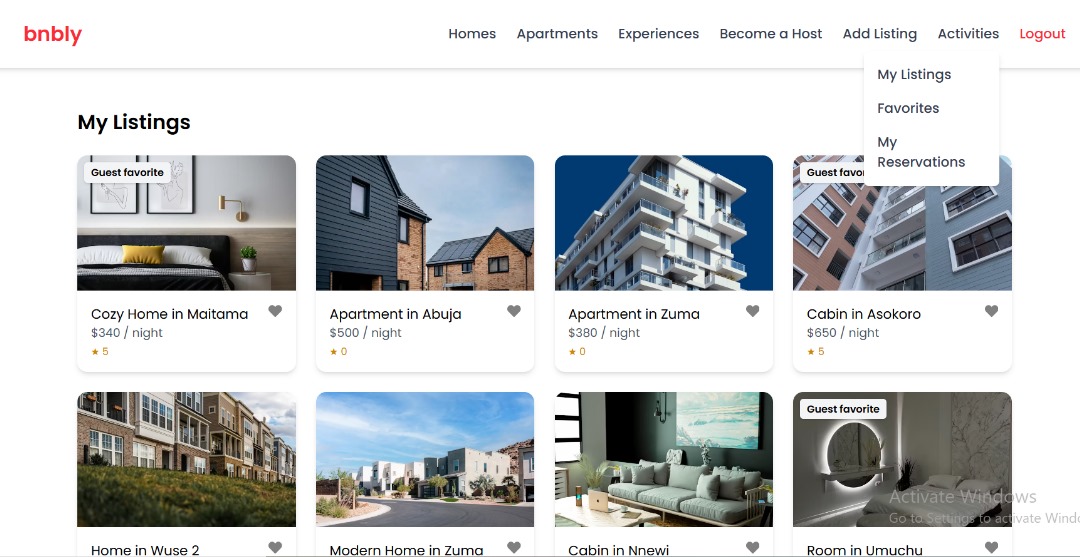The height and width of the screenshot is (557, 1080).
Task: Open the Cozy Home in Maitama bedroom image
Action: (187, 222)
